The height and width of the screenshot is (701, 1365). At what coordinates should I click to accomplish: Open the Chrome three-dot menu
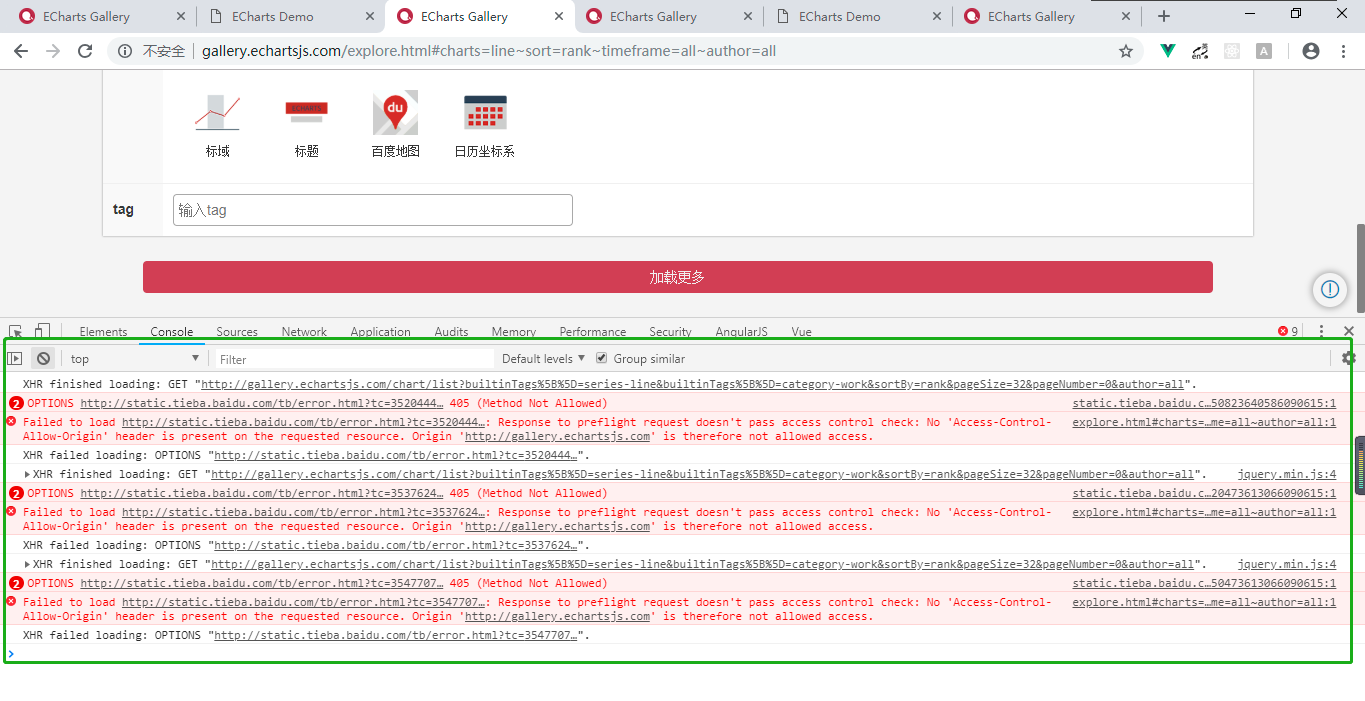(x=1343, y=51)
